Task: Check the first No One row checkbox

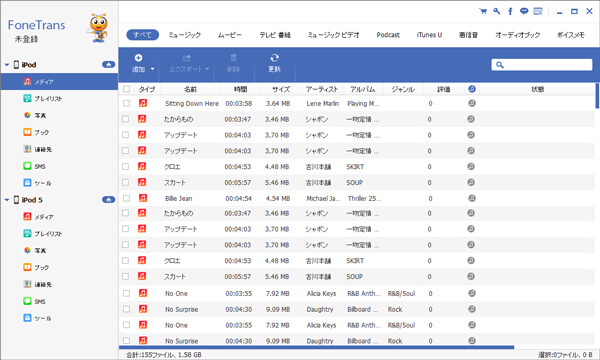Action: [x=126, y=293]
